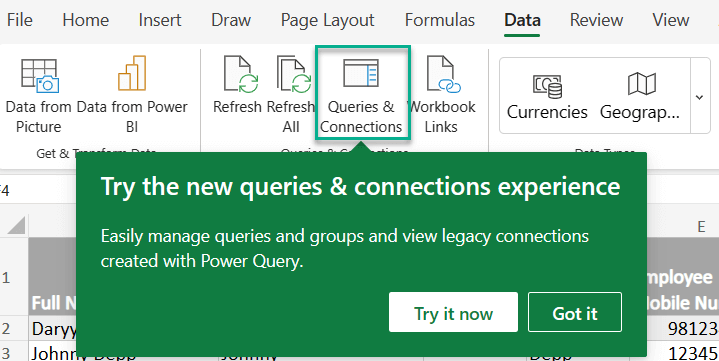Expand the Data Types gallery

(700, 96)
